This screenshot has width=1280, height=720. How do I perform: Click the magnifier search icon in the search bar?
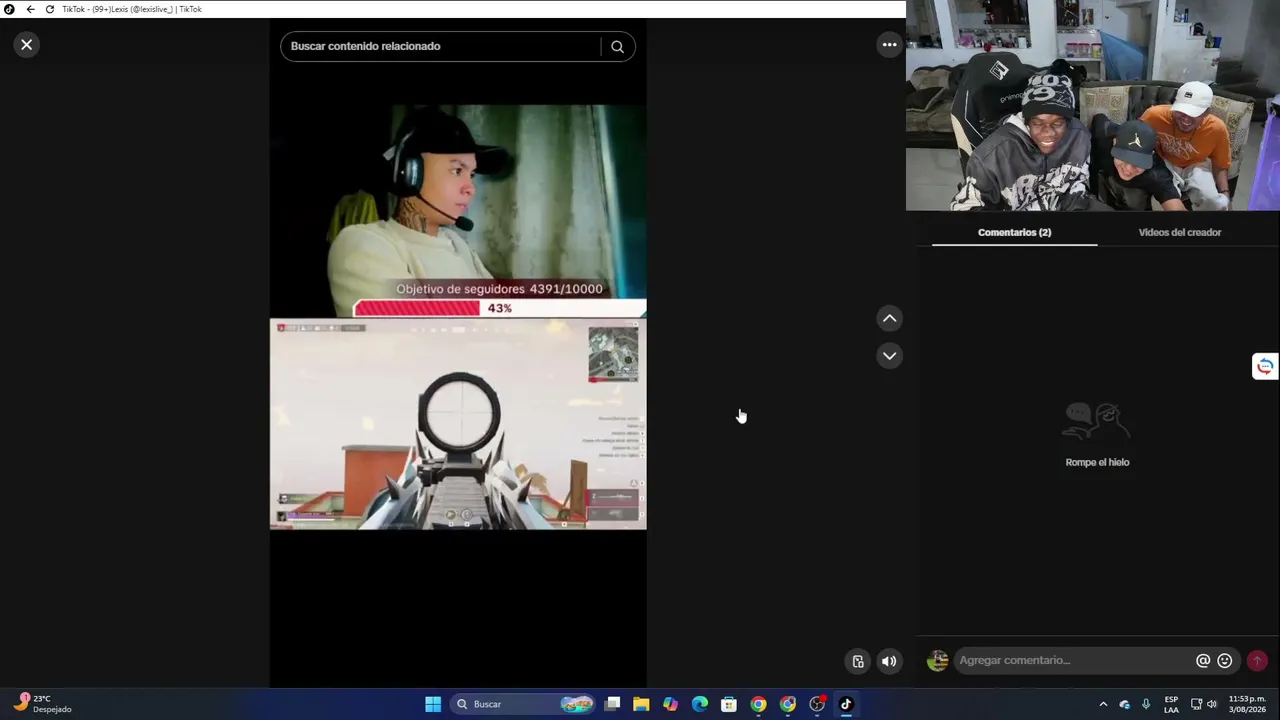point(617,46)
